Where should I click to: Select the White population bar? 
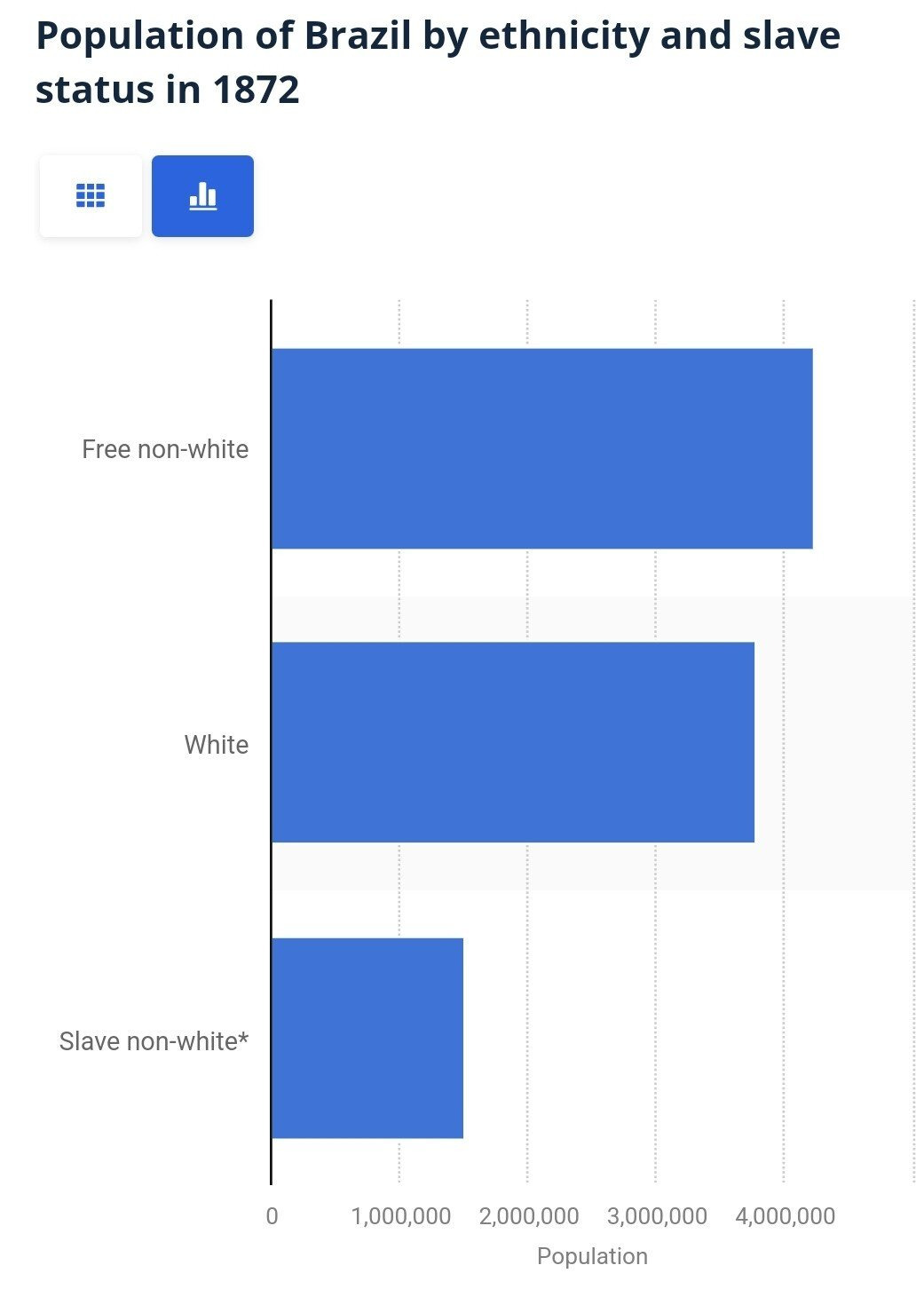(x=512, y=742)
